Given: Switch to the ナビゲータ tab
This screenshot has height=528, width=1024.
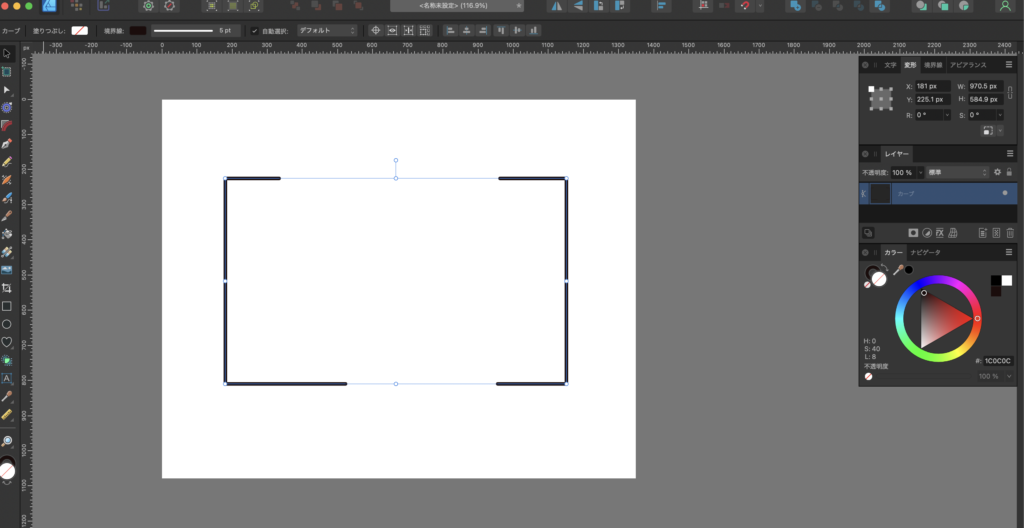Looking at the screenshot, I should pos(925,253).
